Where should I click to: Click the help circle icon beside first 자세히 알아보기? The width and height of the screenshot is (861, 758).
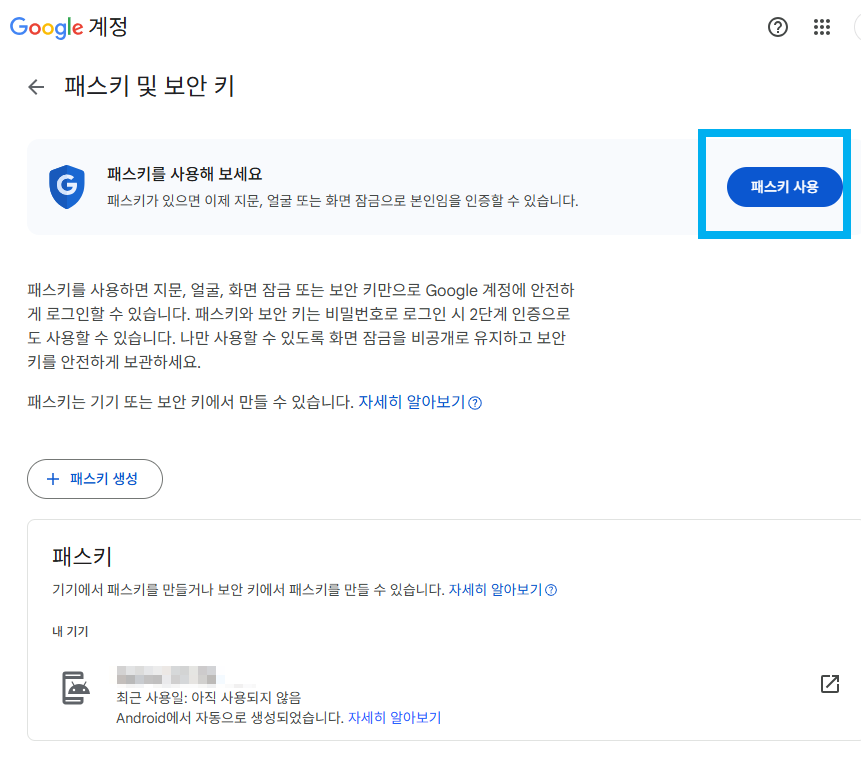tap(475, 403)
